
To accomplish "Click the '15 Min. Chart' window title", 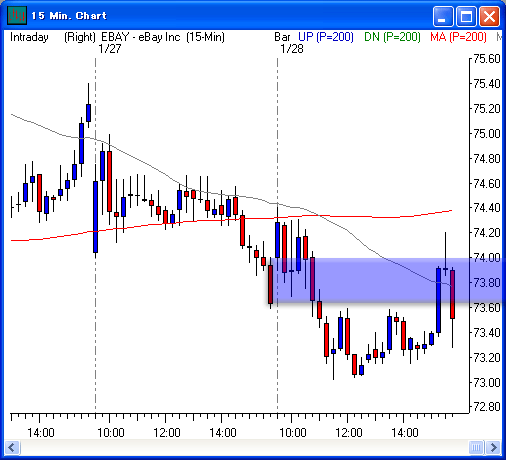I will [69, 16].
